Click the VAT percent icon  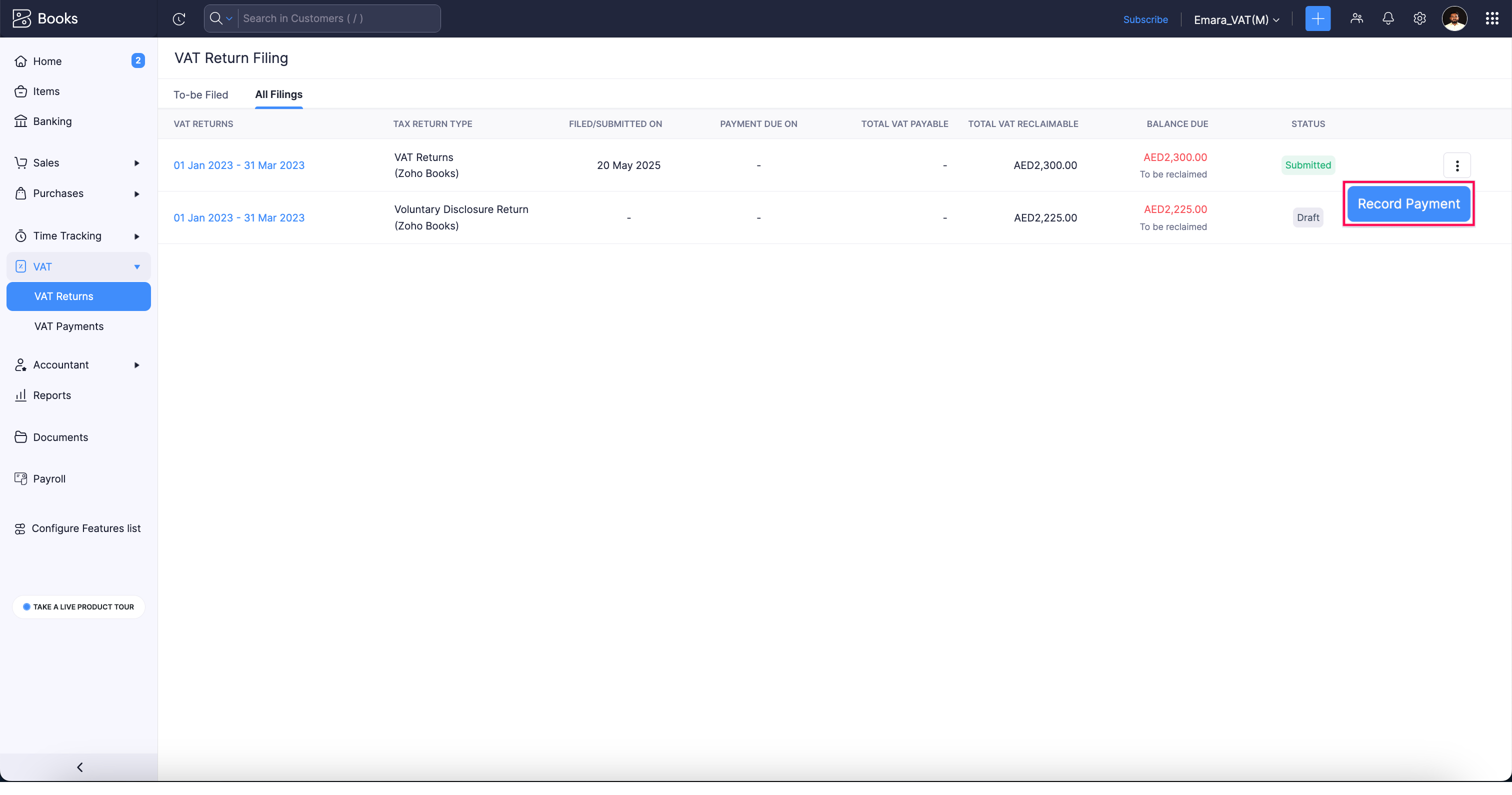(x=20, y=266)
